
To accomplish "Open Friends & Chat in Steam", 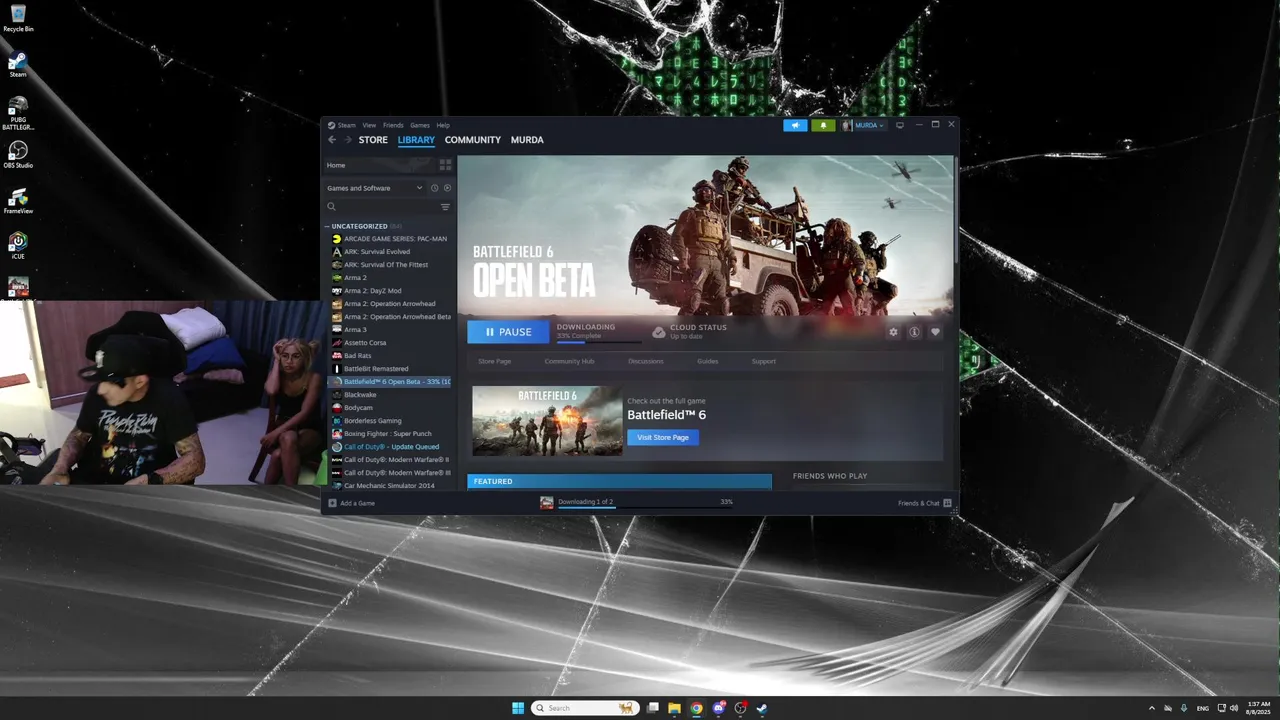I will click(x=924, y=503).
